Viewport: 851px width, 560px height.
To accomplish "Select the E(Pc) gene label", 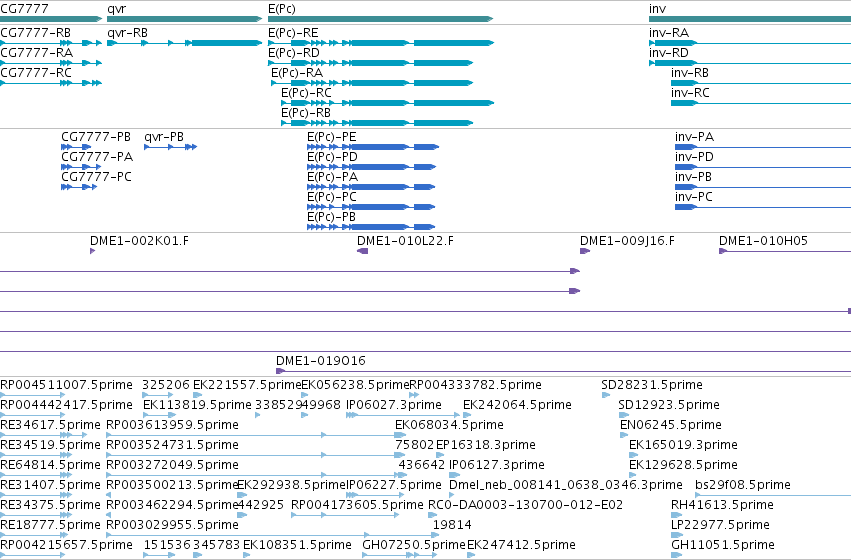I will (x=282, y=9).
